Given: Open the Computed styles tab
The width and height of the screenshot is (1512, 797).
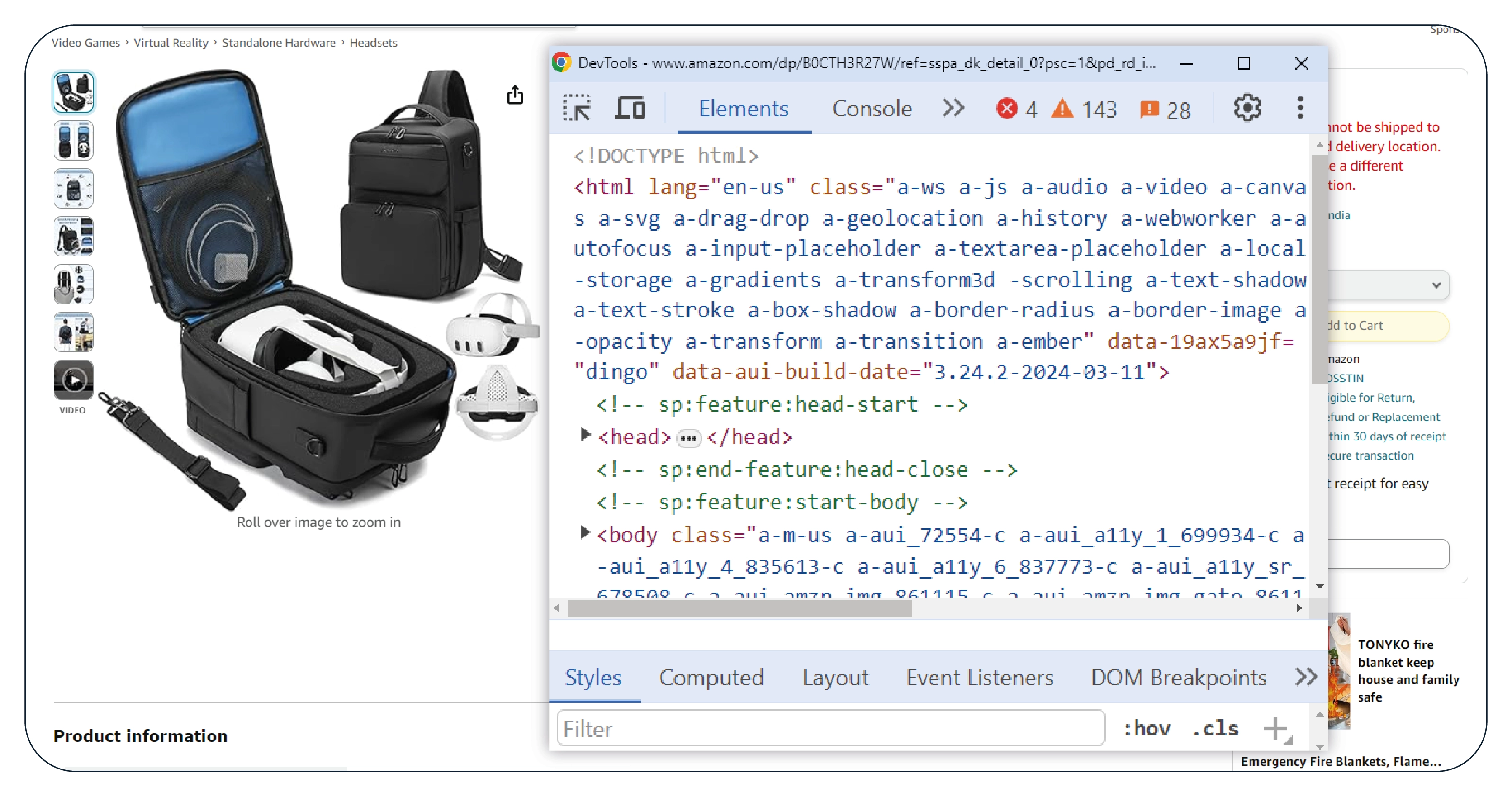Looking at the screenshot, I should (711, 678).
